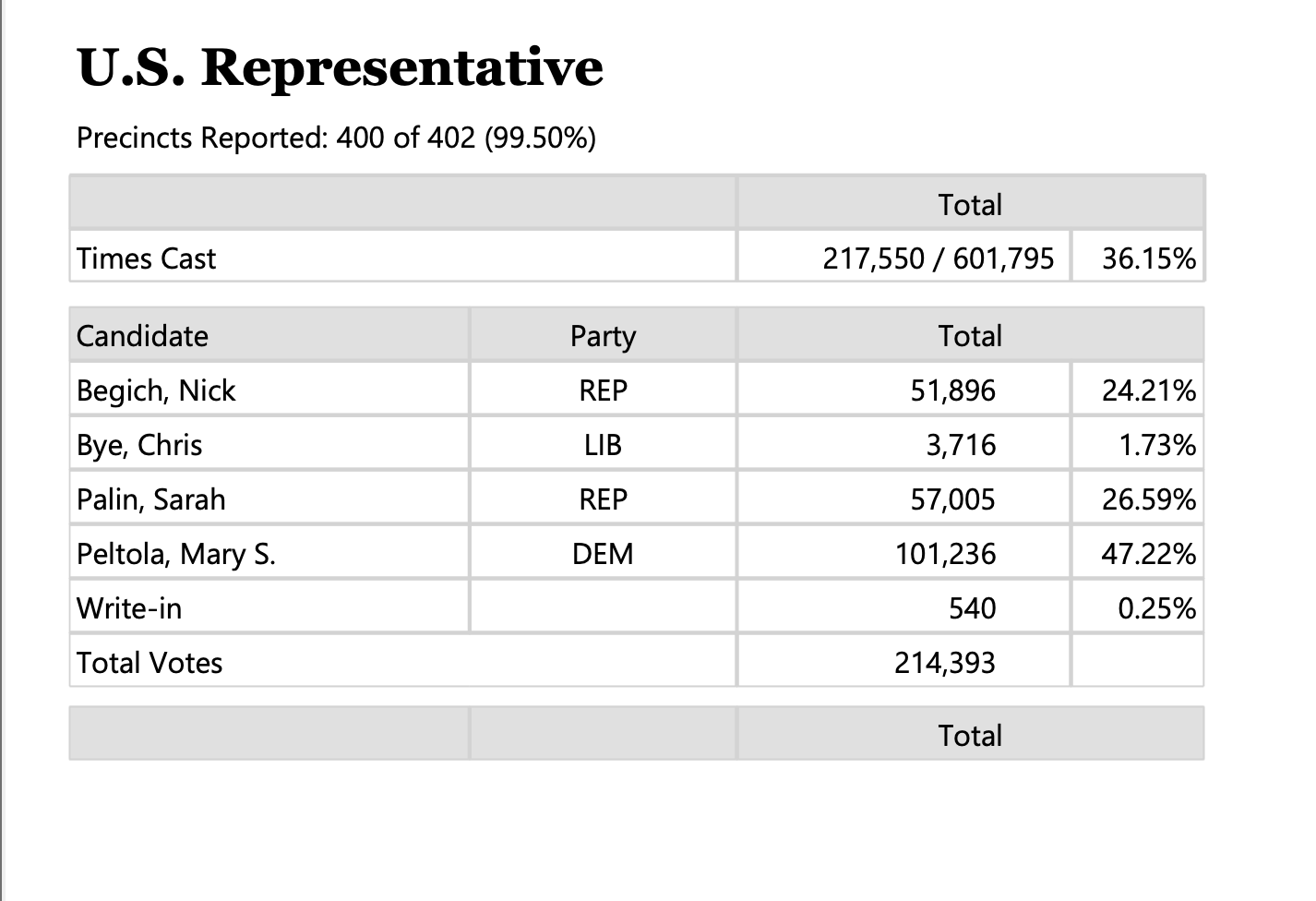Click the U.S. Representative heading
The height and width of the screenshot is (901, 1316).
[x=340, y=67]
